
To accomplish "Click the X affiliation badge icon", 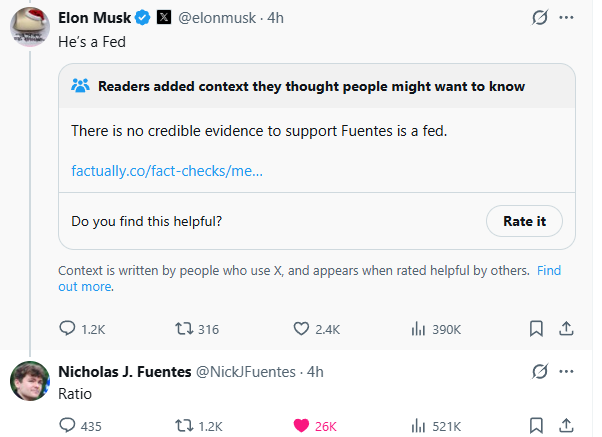I will (x=164, y=19).
